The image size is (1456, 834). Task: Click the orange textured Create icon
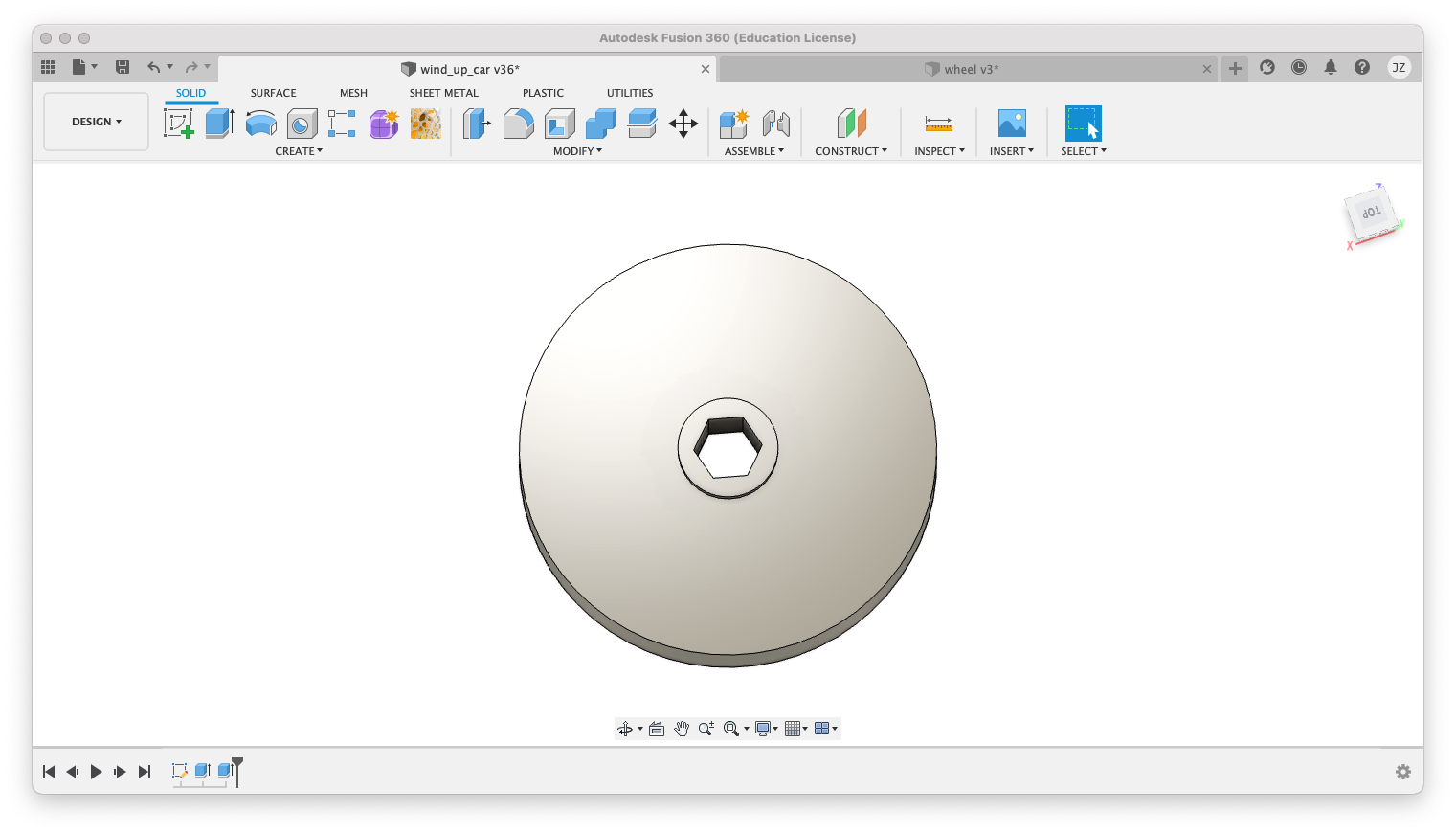426,124
